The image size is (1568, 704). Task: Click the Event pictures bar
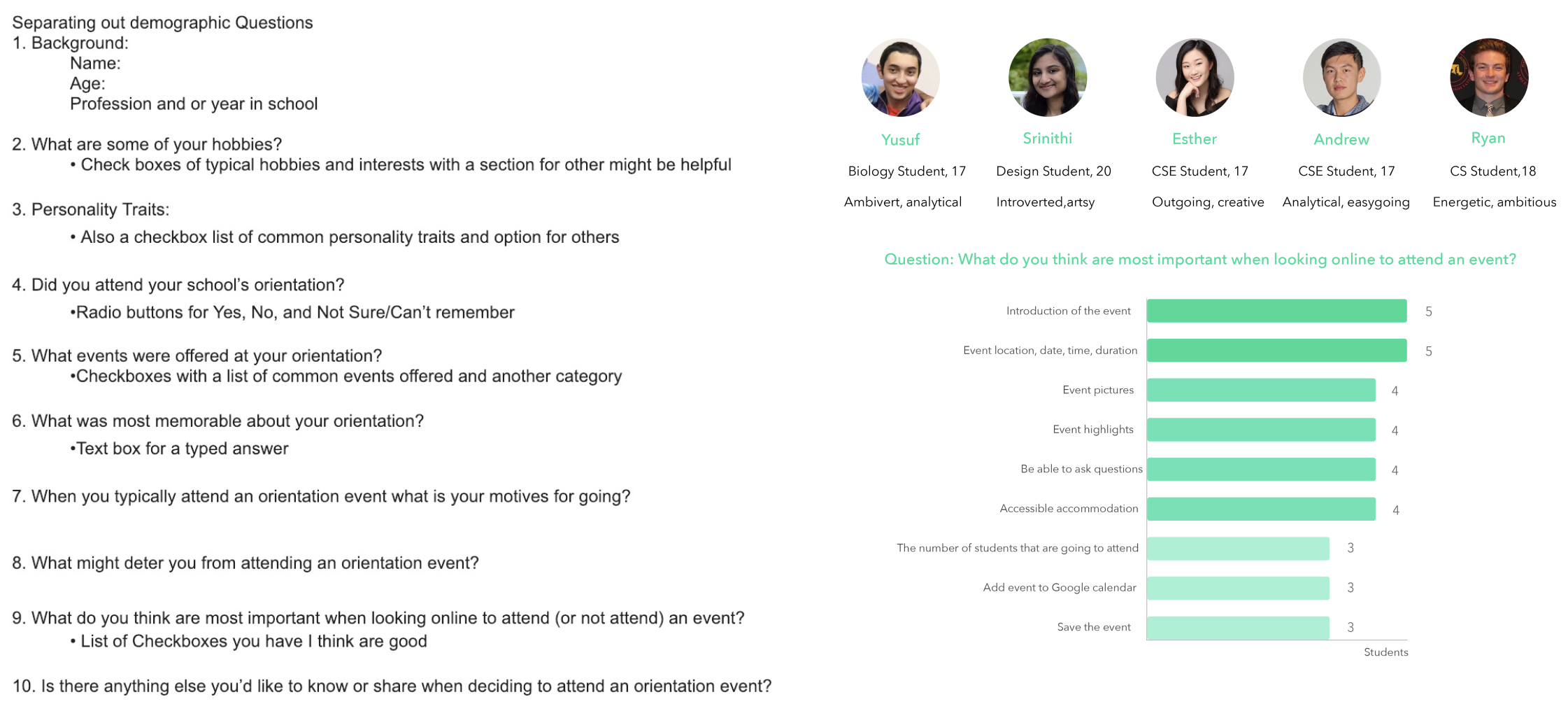point(1261,390)
